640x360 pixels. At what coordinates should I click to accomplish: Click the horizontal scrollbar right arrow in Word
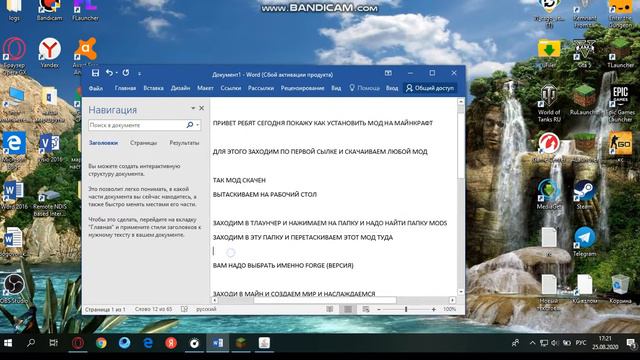click(x=452, y=300)
